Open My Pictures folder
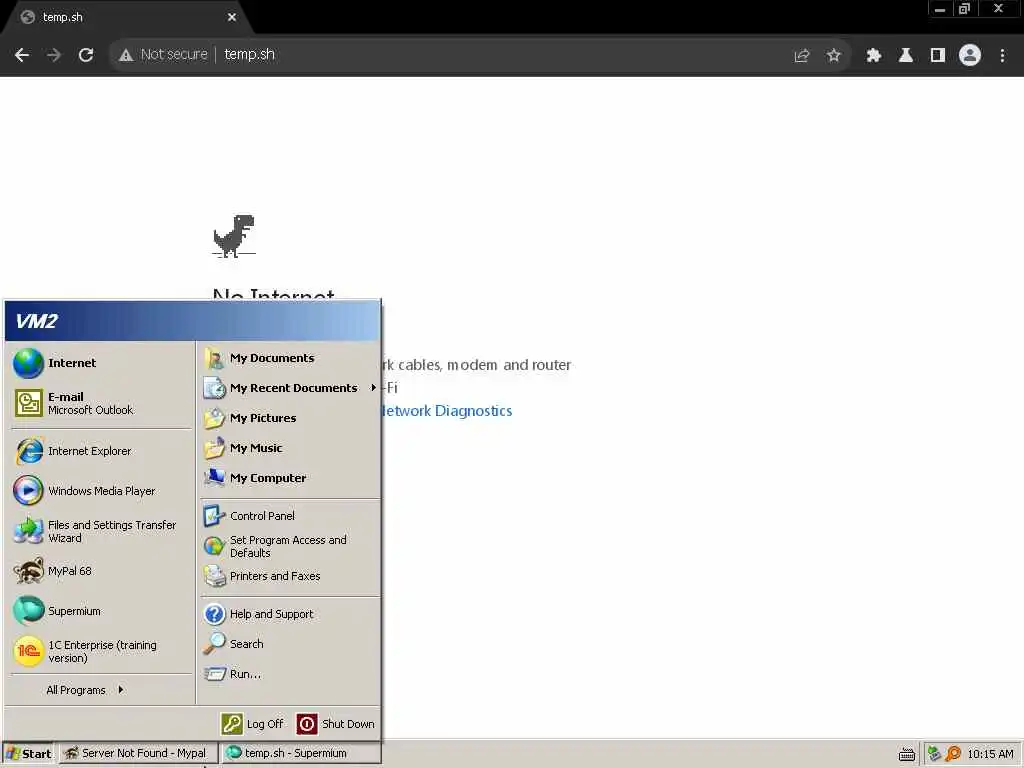 click(x=290, y=418)
